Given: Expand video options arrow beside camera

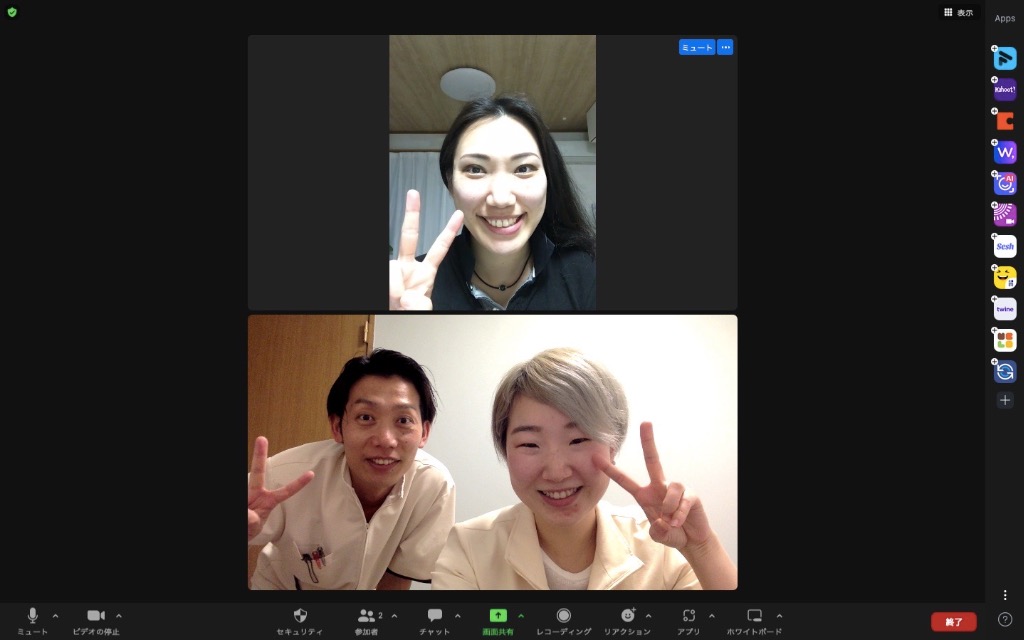Looking at the screenshot, I should 119,615.
